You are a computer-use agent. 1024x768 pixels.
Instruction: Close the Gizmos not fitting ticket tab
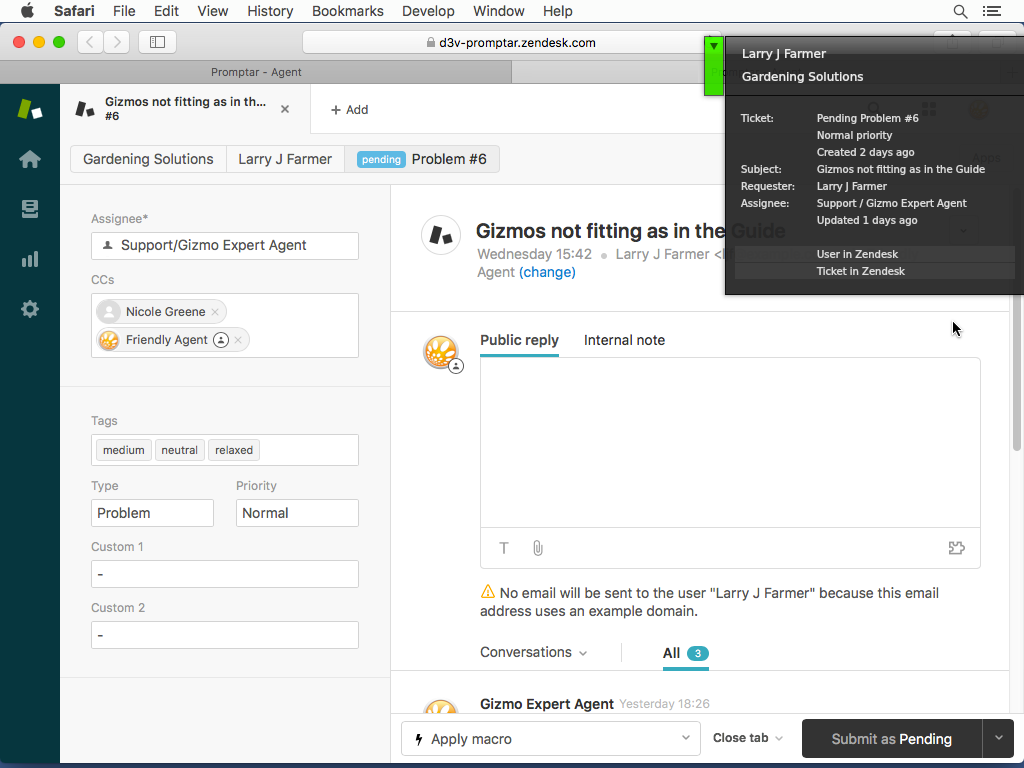(x=285, y=109)
